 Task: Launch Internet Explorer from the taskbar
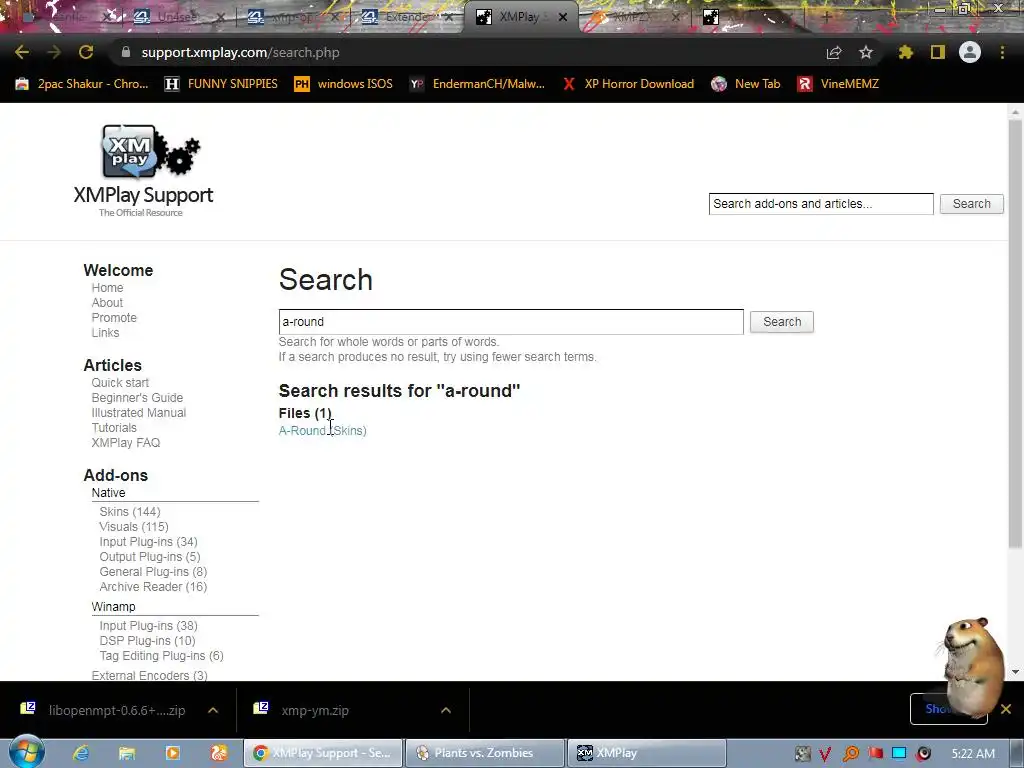coord(81,753)
